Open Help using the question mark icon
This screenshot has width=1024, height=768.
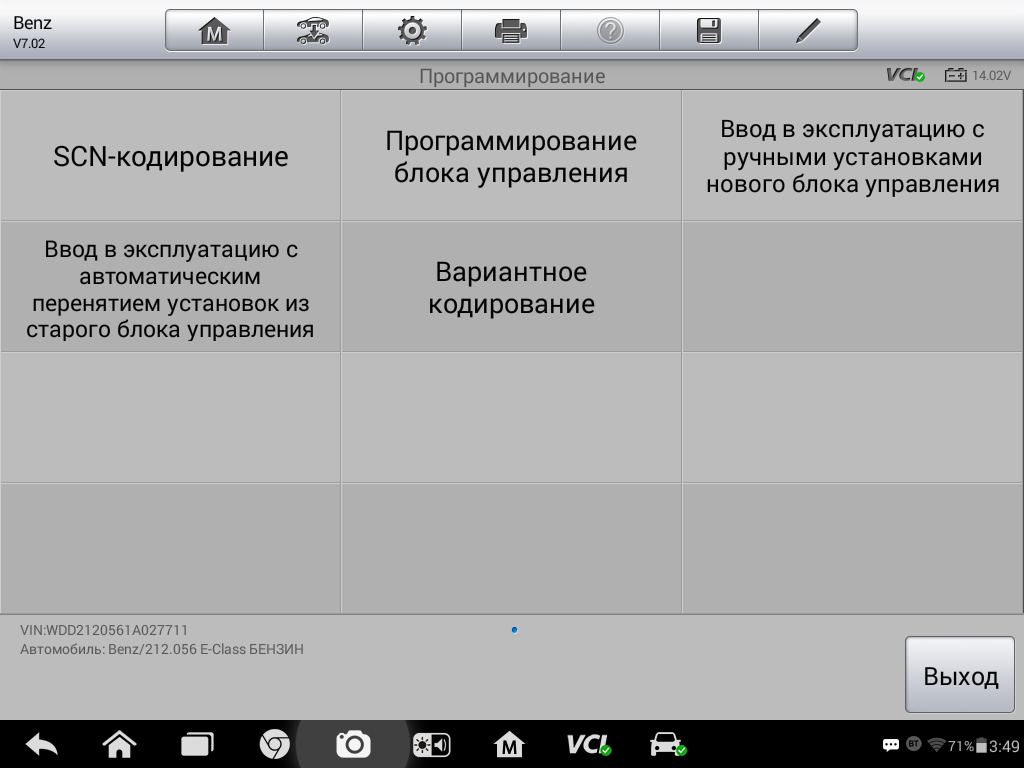coord(609,29)
